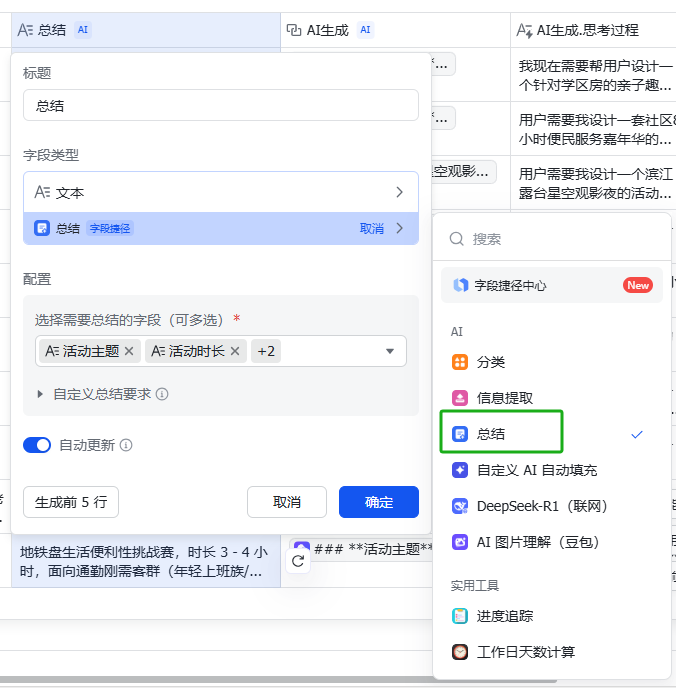Click the refresh icon beside the bottom cell
Viewport: 676px width, 688px height.
[x=298, y=561]
